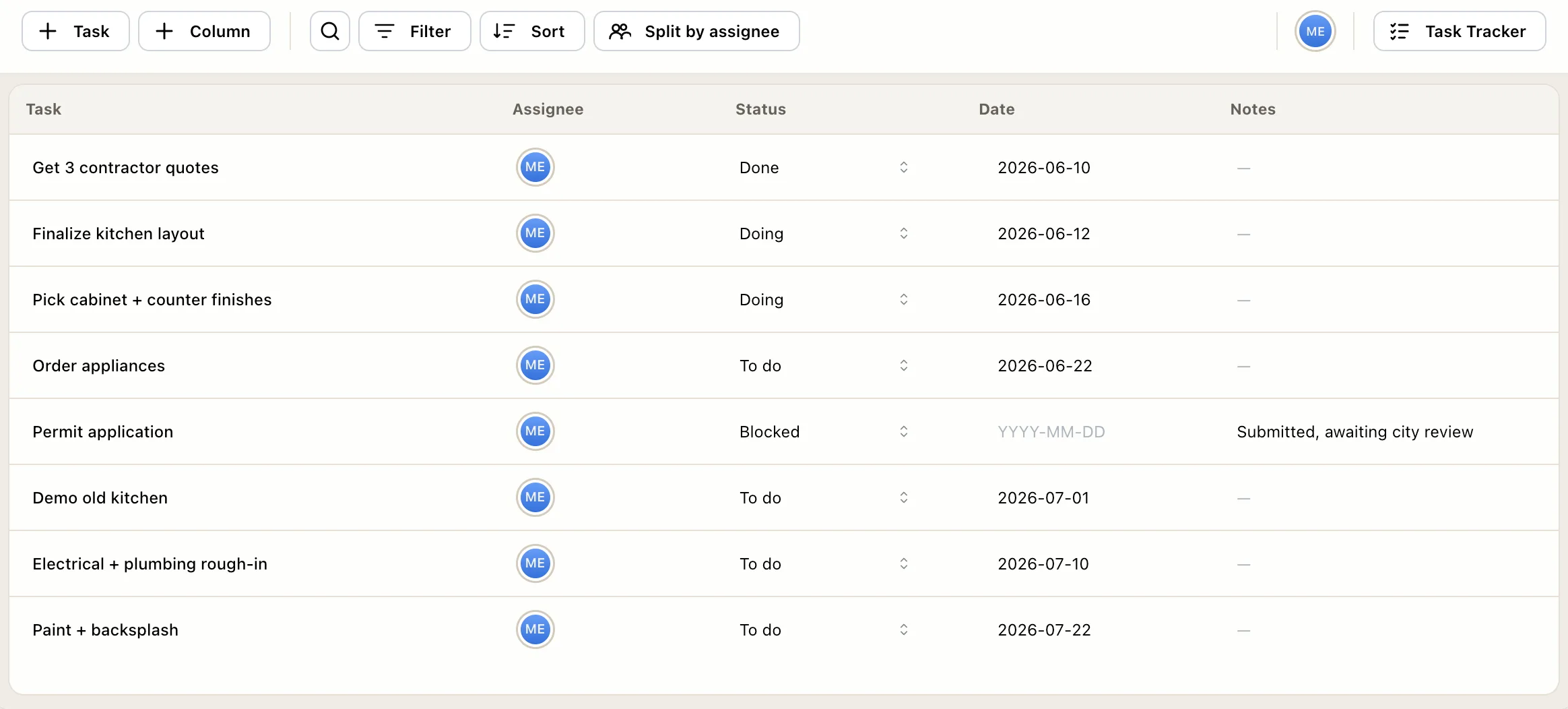Click assignee avatar for Order appliances

pyautogui.click(x=535, y=365)
